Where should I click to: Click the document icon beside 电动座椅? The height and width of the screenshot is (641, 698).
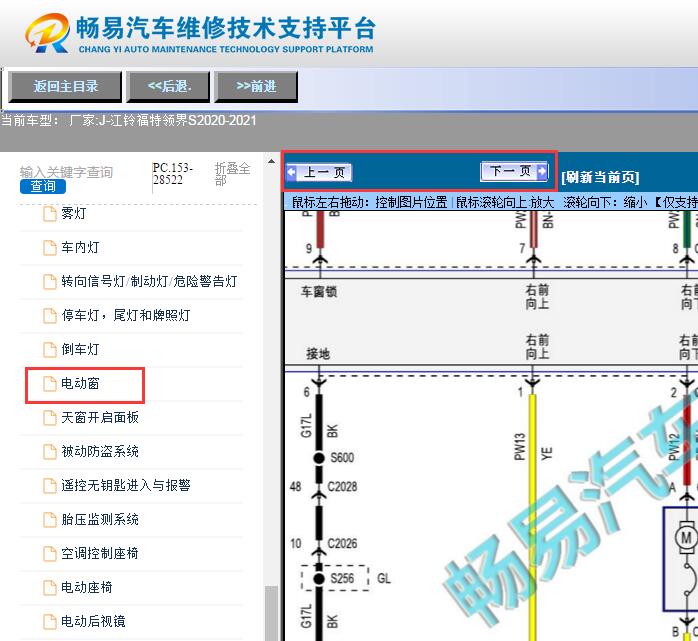[x=49, y=588]
